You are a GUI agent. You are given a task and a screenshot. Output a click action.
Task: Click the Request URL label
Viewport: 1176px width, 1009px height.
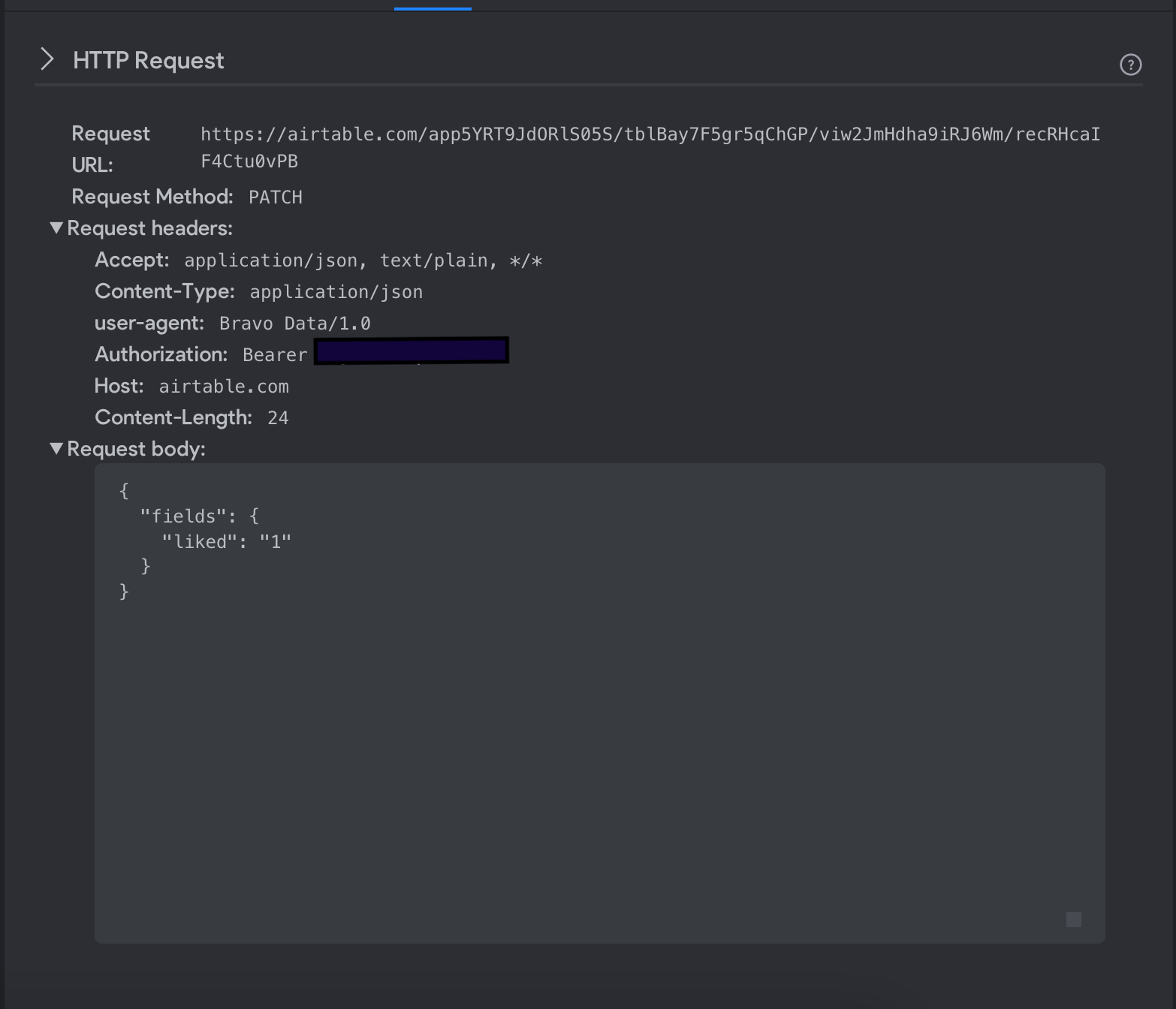pyautogui.click(x=111, y=149)
